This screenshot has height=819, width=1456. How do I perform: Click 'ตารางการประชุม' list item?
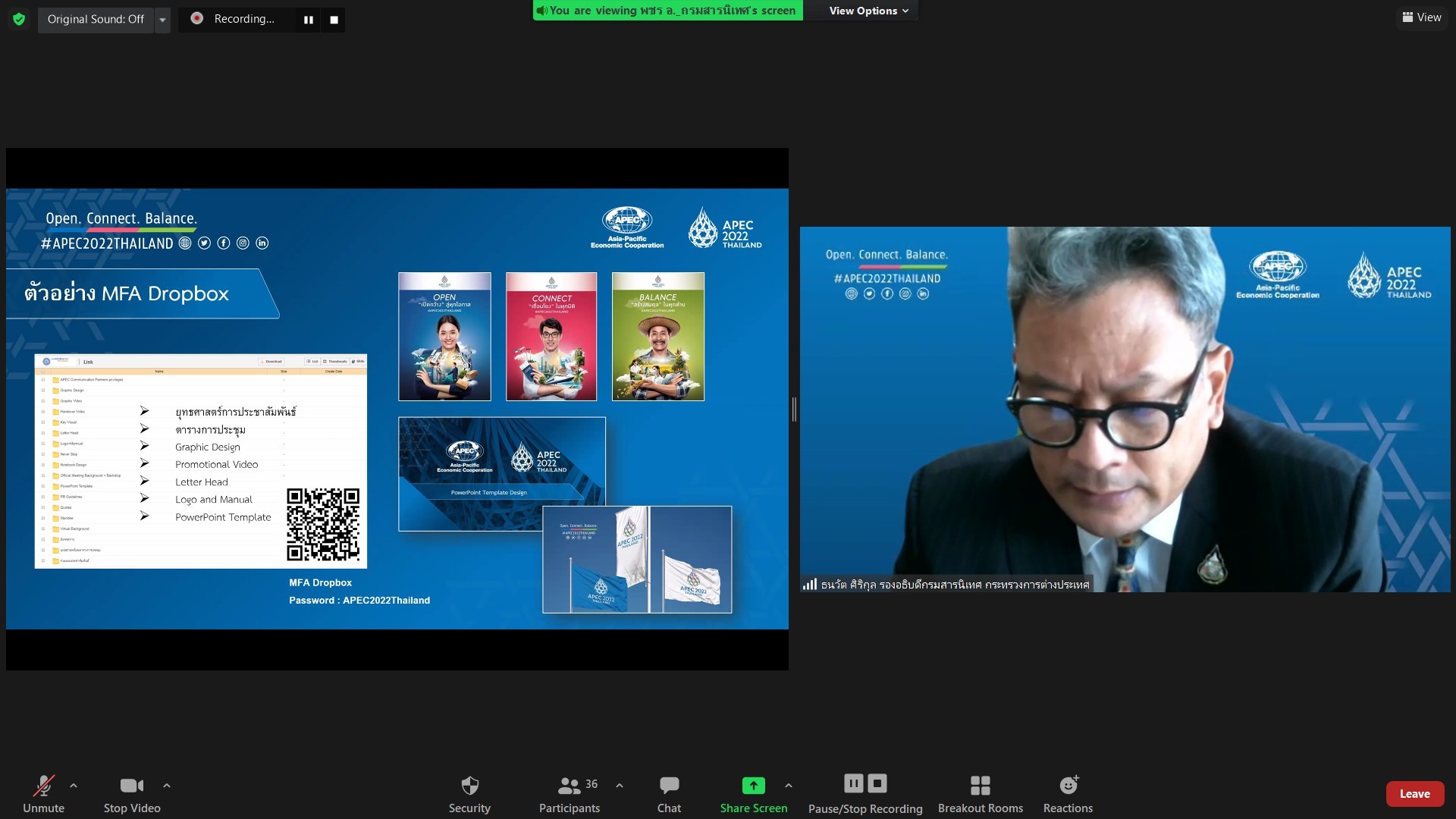coord(210,430)
